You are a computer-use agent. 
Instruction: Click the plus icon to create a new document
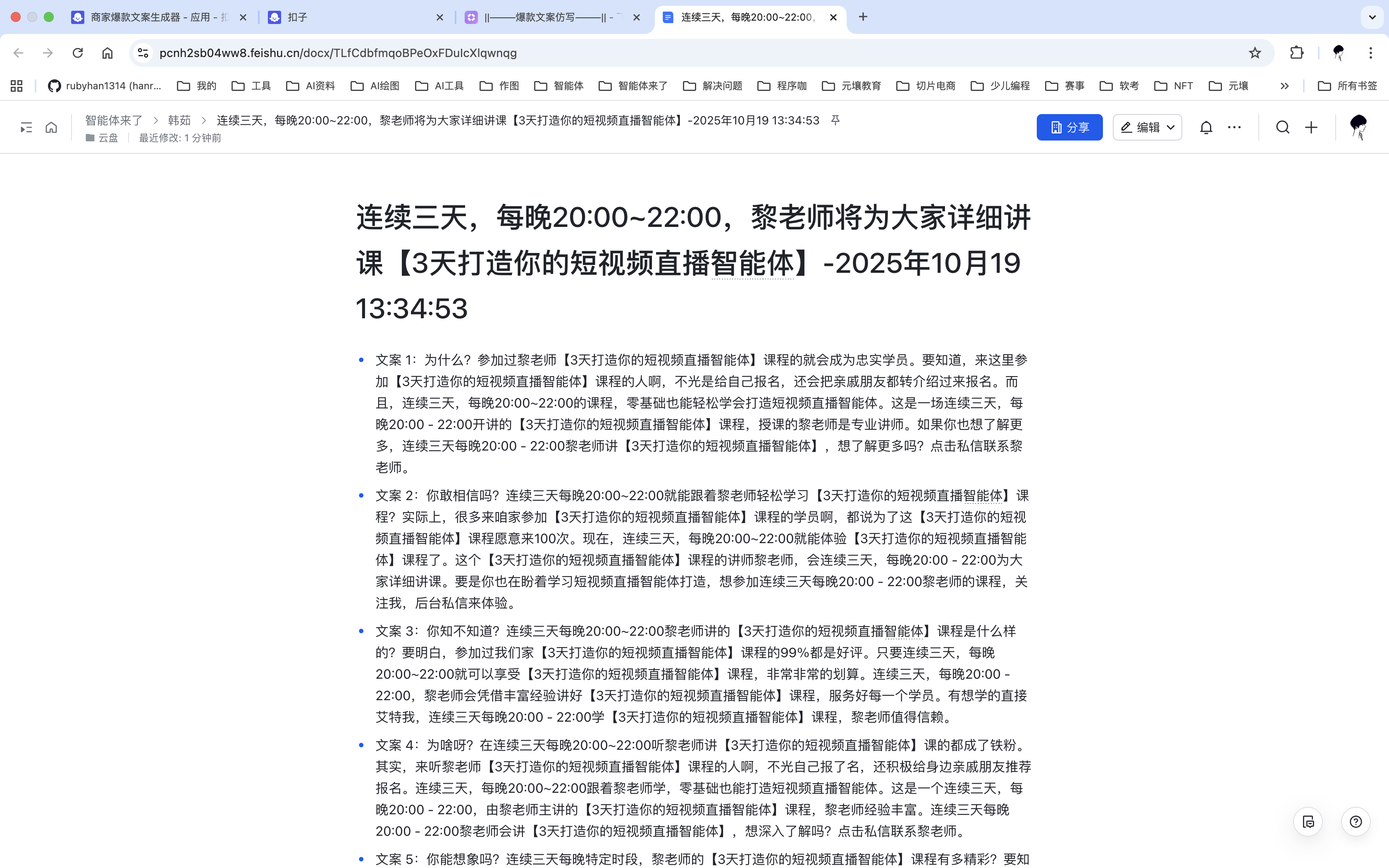pos(1311,127)
